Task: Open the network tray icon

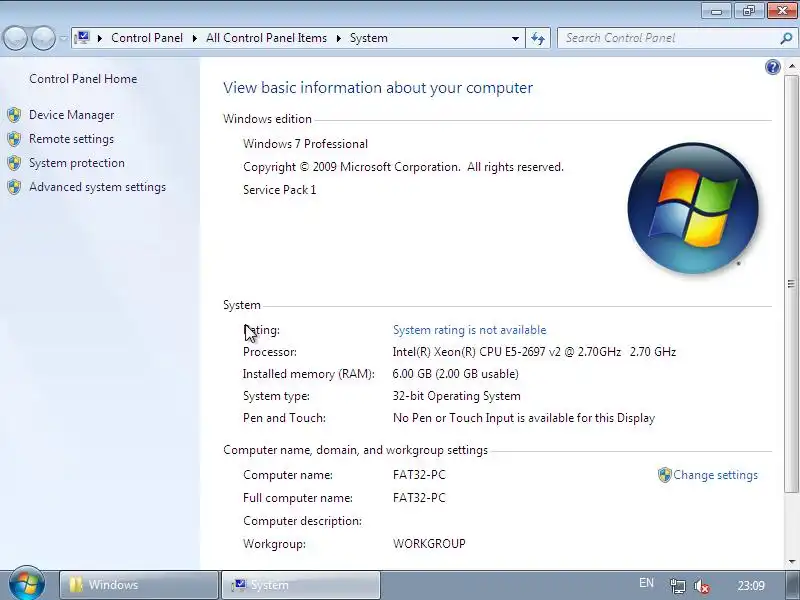Action: [x=678, y=586]
